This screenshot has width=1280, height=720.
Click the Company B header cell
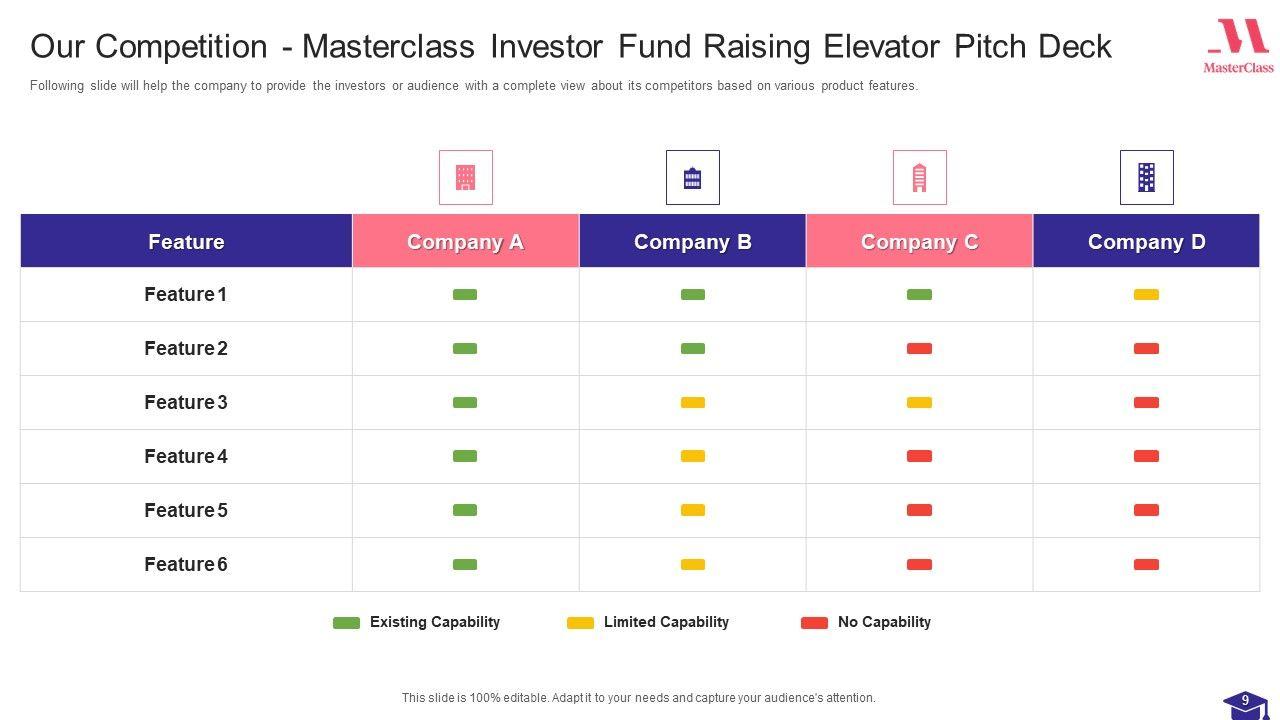692,241
